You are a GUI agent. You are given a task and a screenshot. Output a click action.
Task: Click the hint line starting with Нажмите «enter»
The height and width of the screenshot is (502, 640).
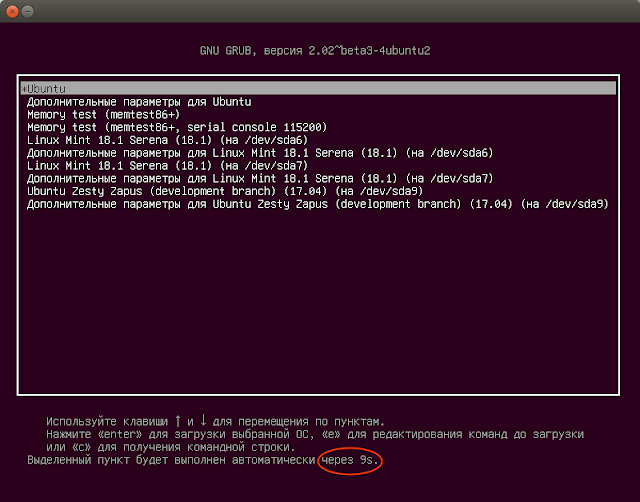point(315,434)
